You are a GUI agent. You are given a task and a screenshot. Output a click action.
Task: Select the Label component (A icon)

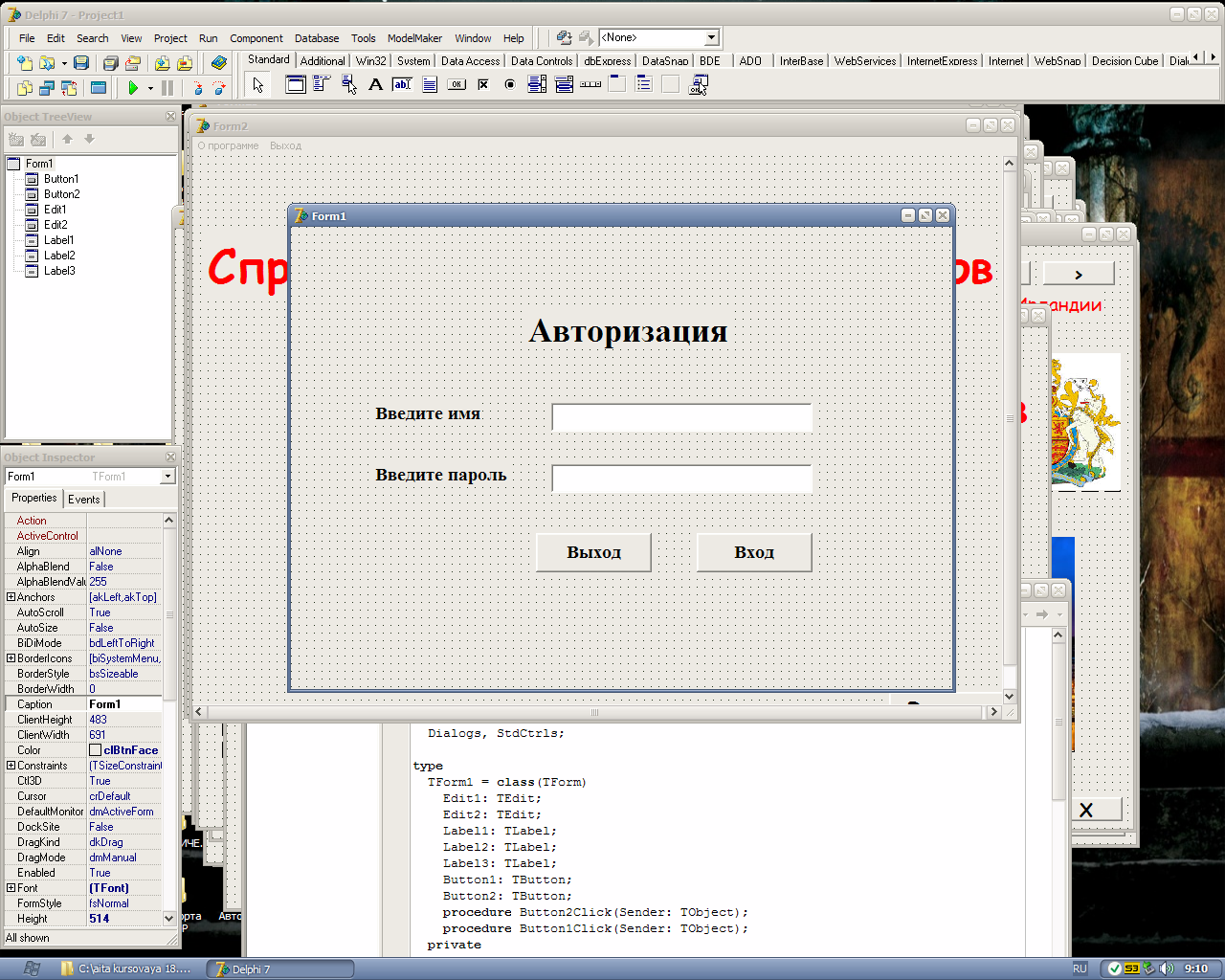pyautogui.click(x=375, y=85)
